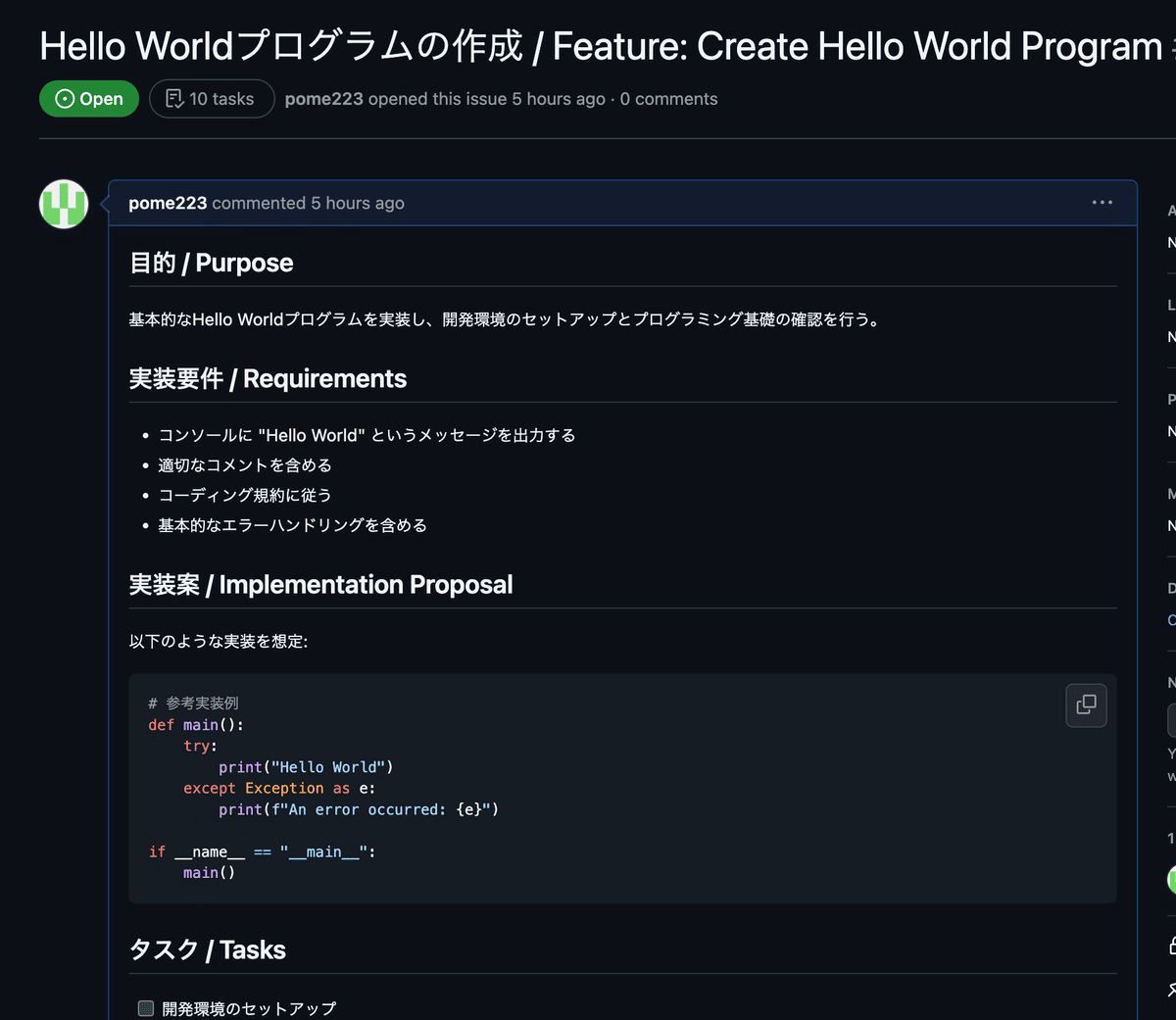1176x1020 pixels.
Task: Open the comment options kebab menu
Action: coord(1102,203)
